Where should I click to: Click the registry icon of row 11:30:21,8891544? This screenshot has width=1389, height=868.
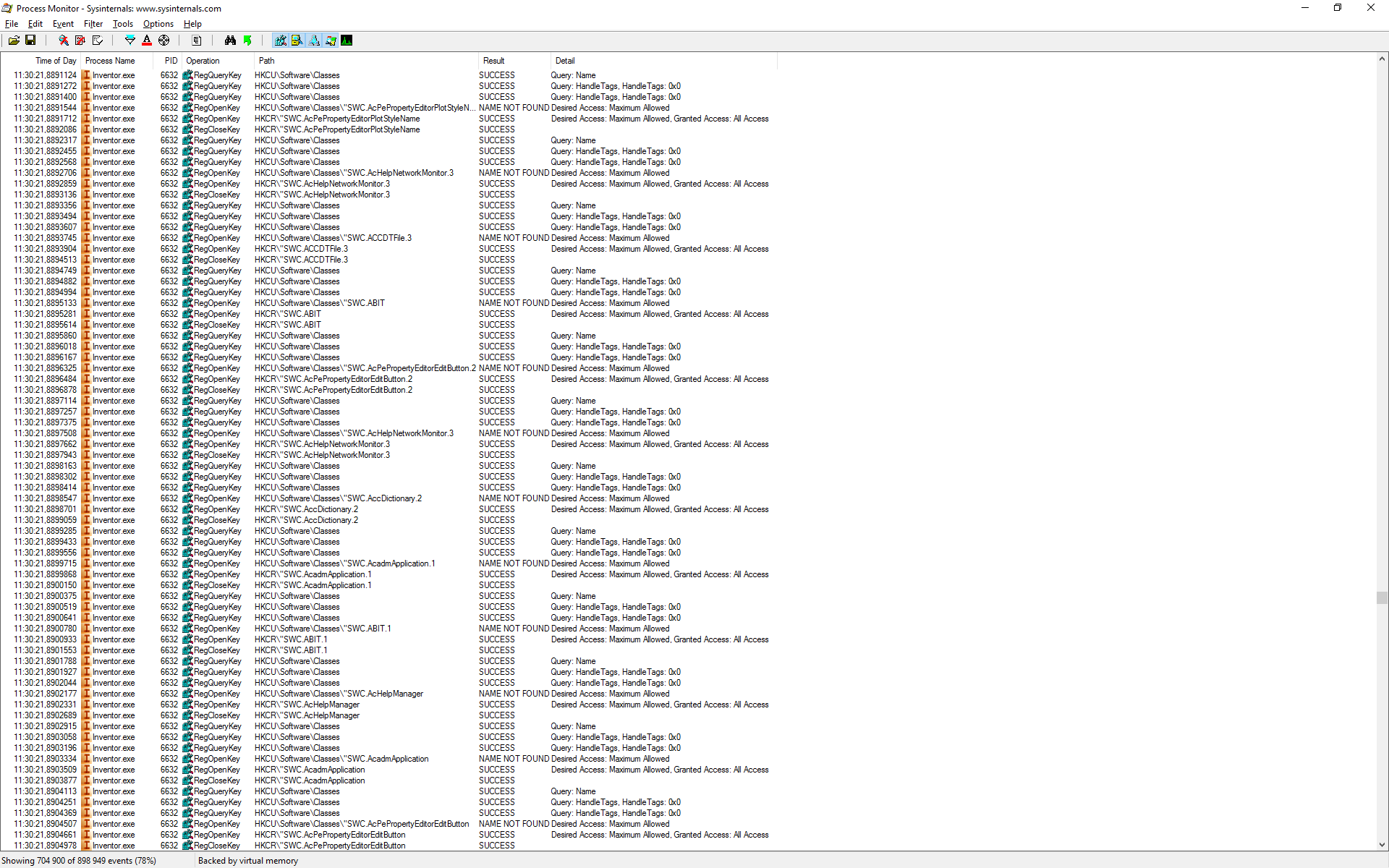tap(187, 108)
